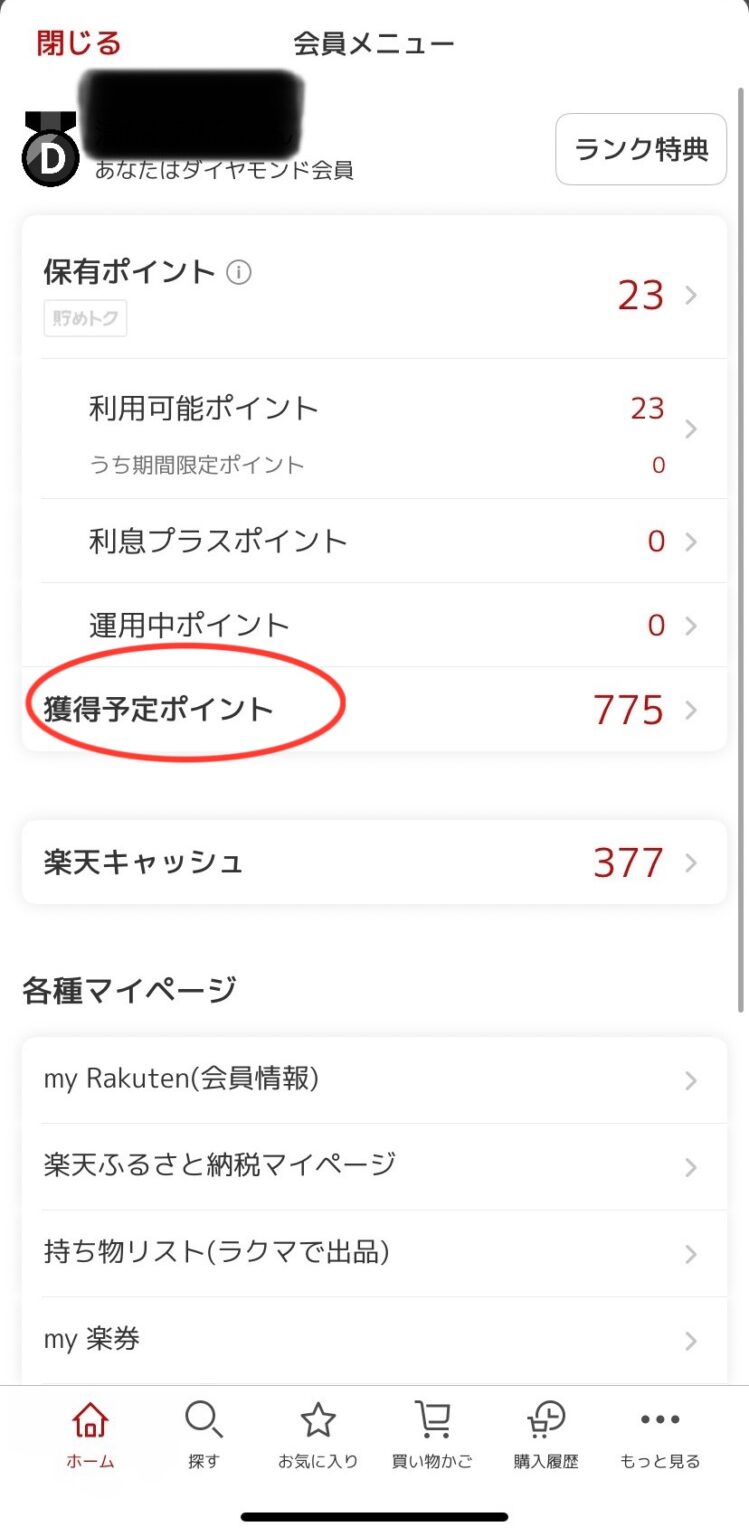Open the magnifier search icon labeled 探す
749x1536 pixels.
(204, 1421)
